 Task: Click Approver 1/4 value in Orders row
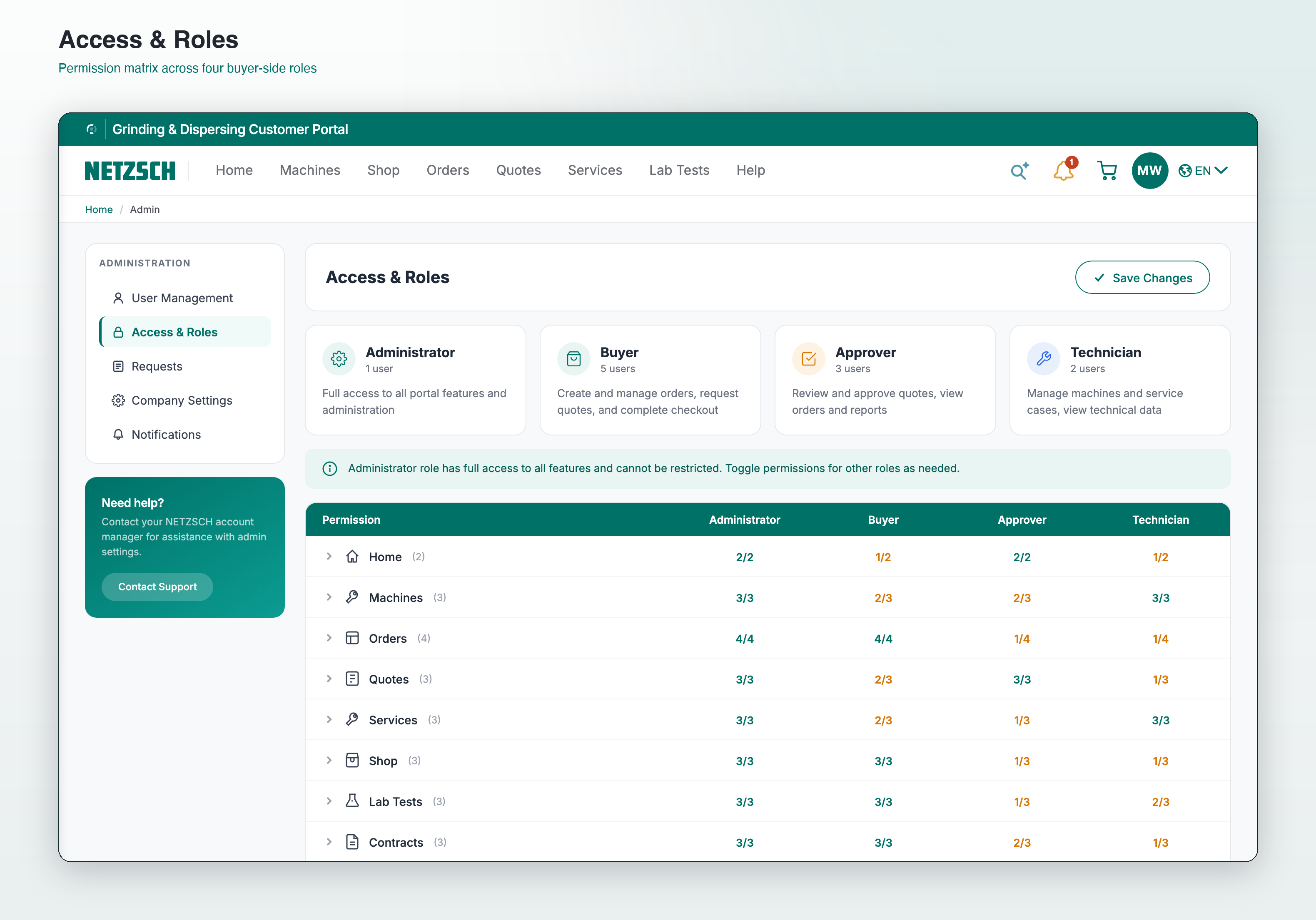(1022, 638)
